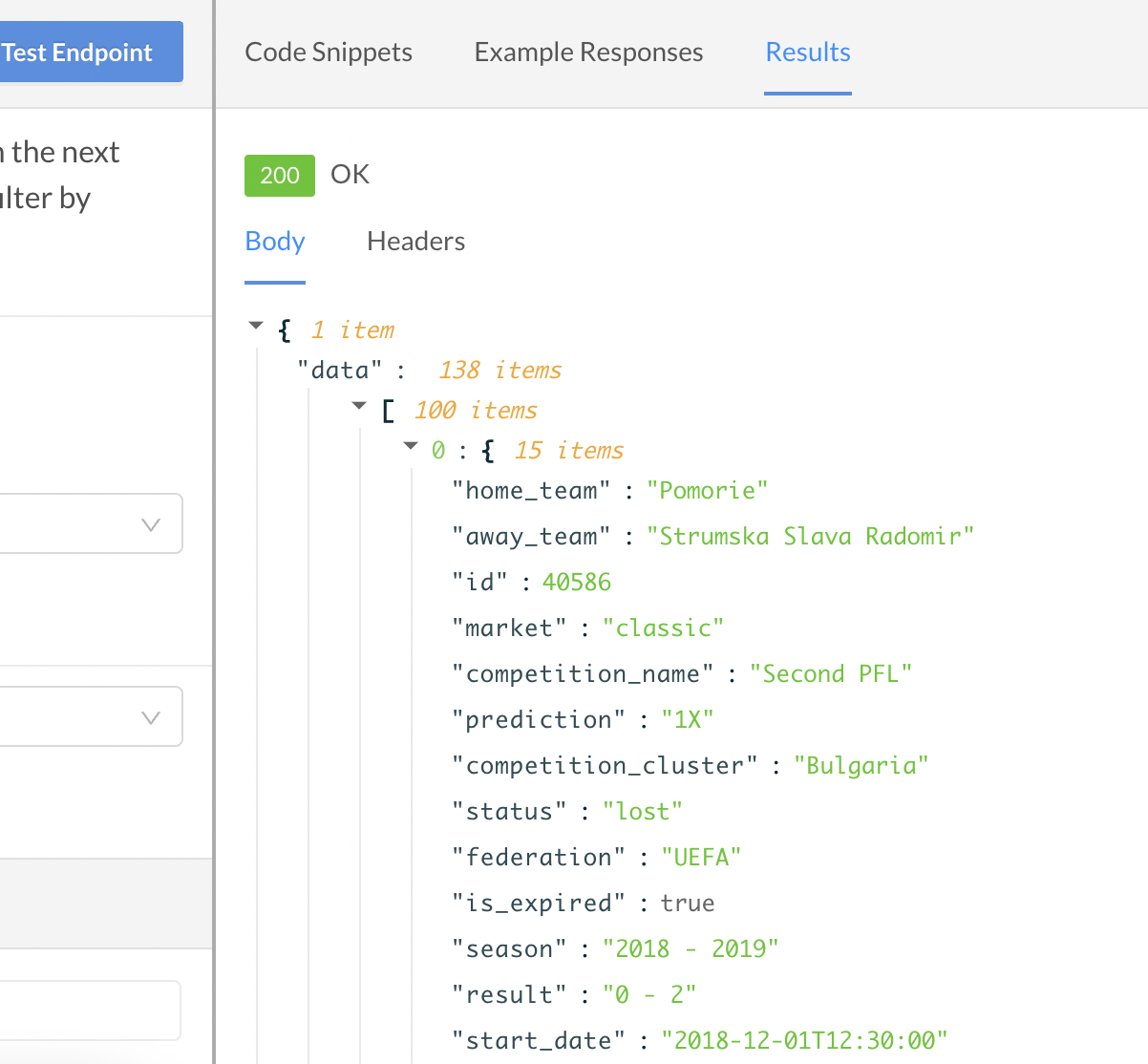Screen dimensions: 1148x1064
Task: Click the status value "lost"
Action: [x=643, y=812]
